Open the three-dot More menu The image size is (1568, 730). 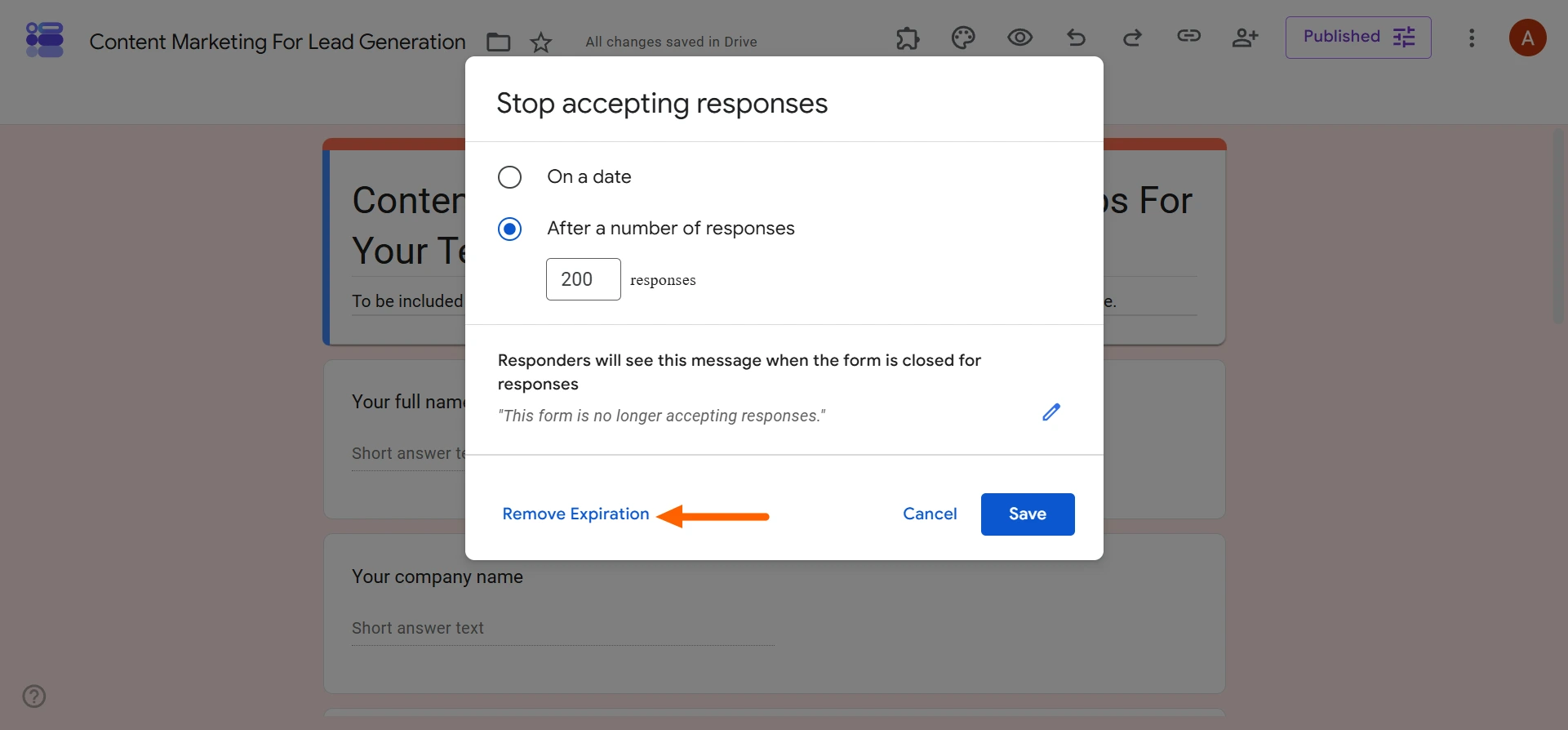[1472, 38]
